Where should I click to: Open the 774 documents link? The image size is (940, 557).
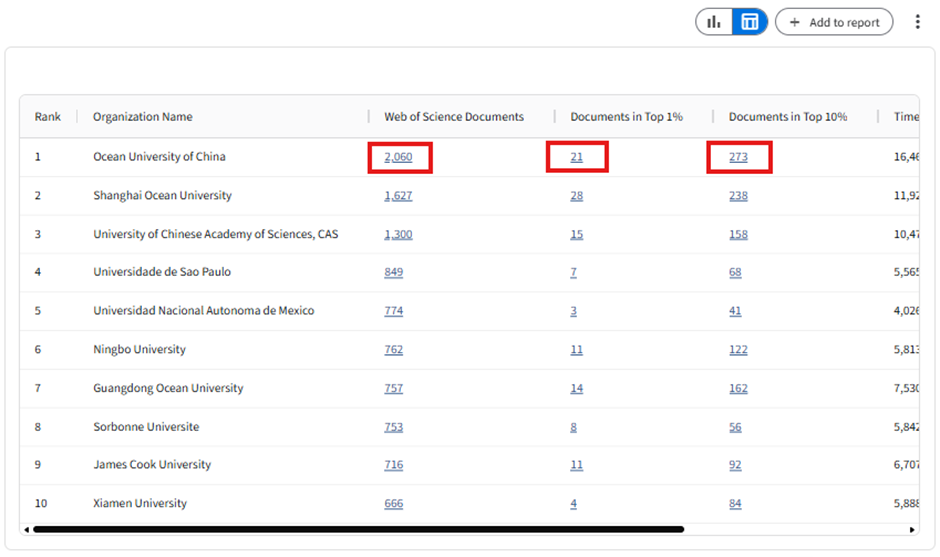click(393, 311)
